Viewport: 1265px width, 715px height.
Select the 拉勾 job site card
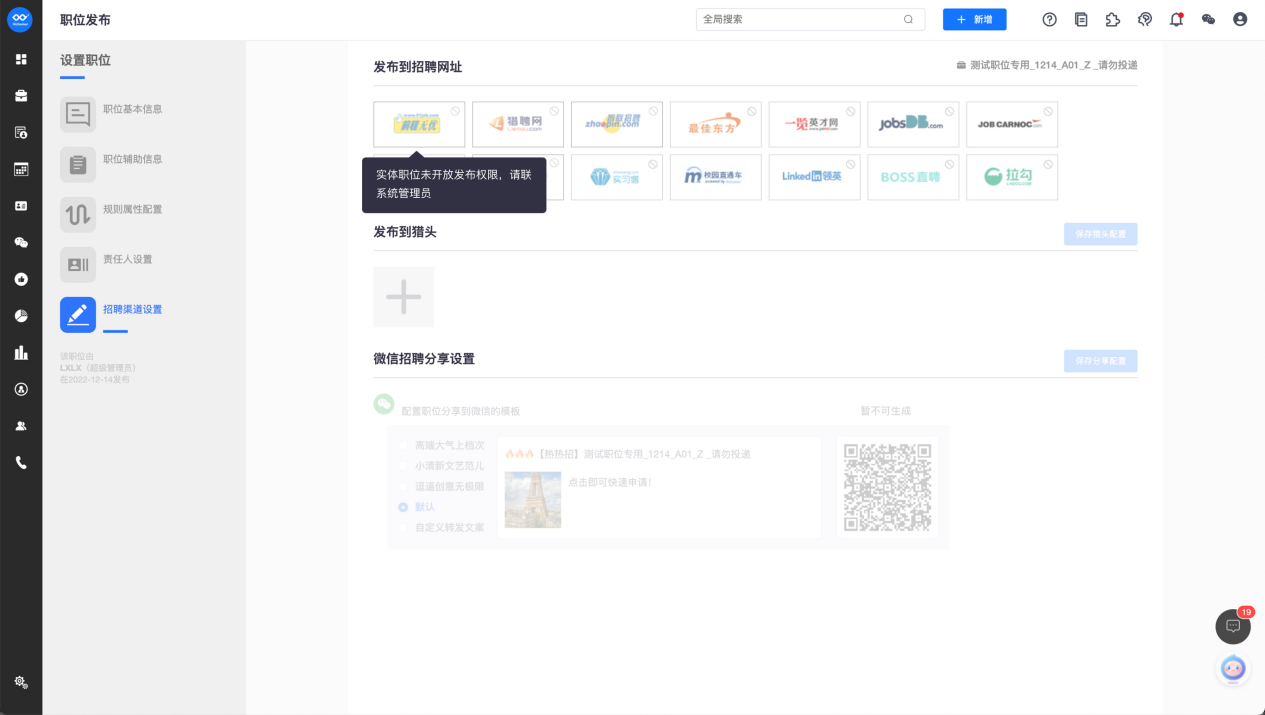coord(1012,177)
